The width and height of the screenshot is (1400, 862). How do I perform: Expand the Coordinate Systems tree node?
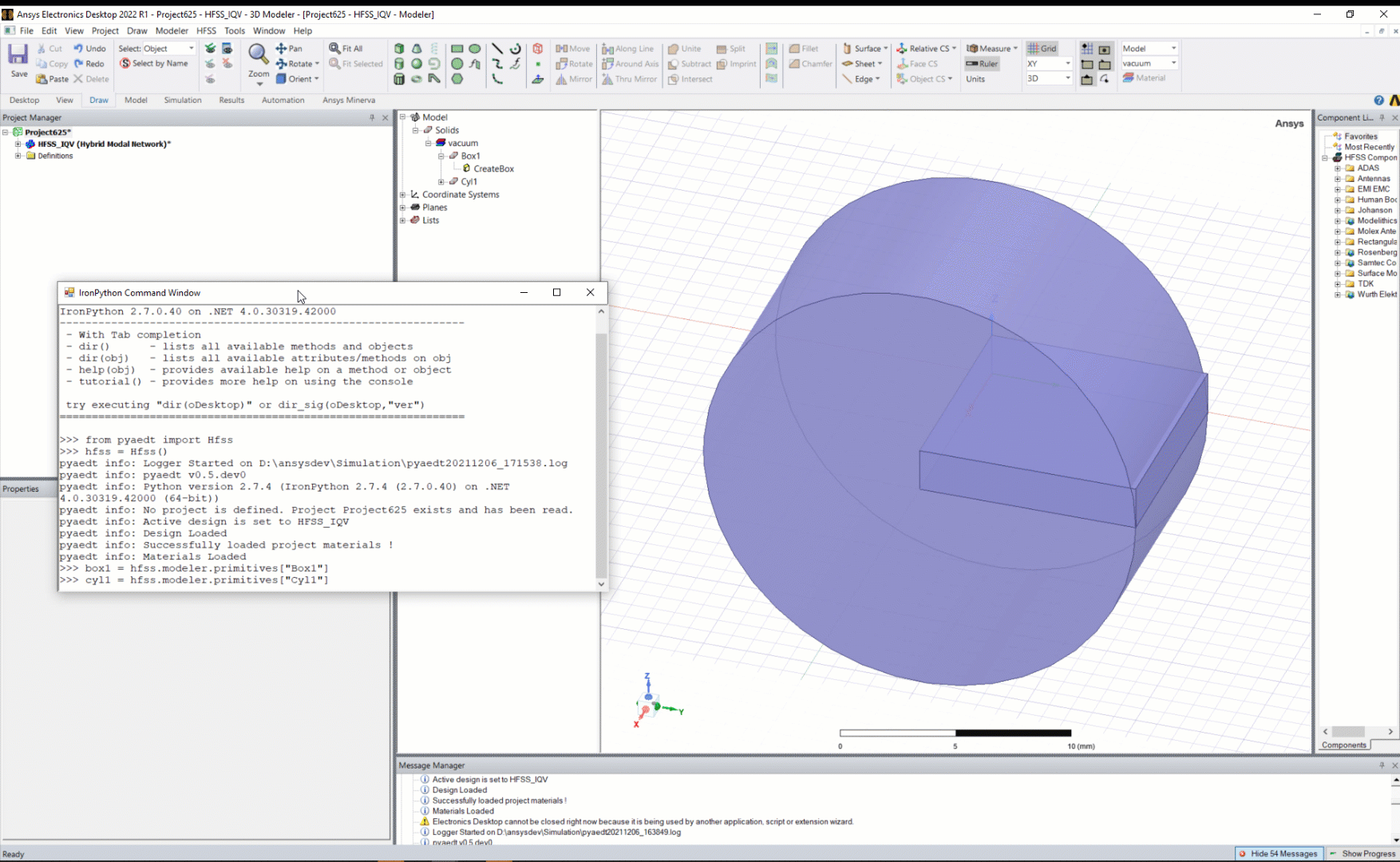coord(402,195)
